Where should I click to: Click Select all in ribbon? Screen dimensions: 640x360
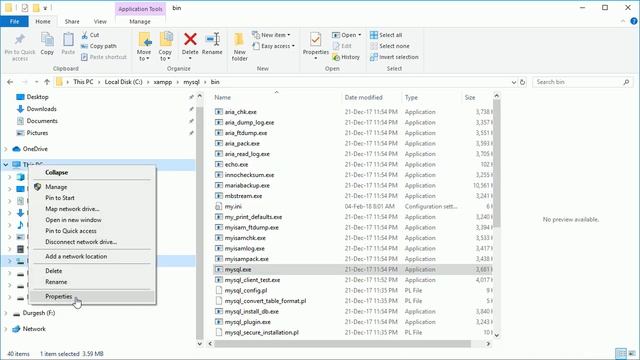tap(386, 35)
